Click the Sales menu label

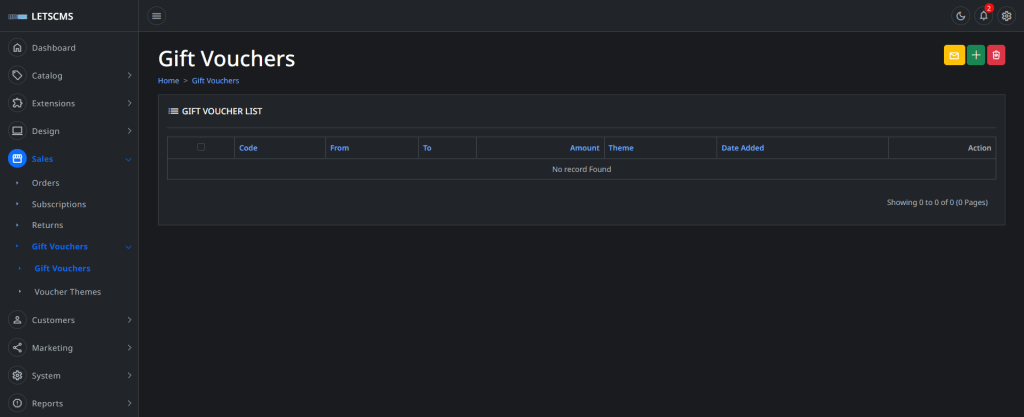click(x=42, y=159)
